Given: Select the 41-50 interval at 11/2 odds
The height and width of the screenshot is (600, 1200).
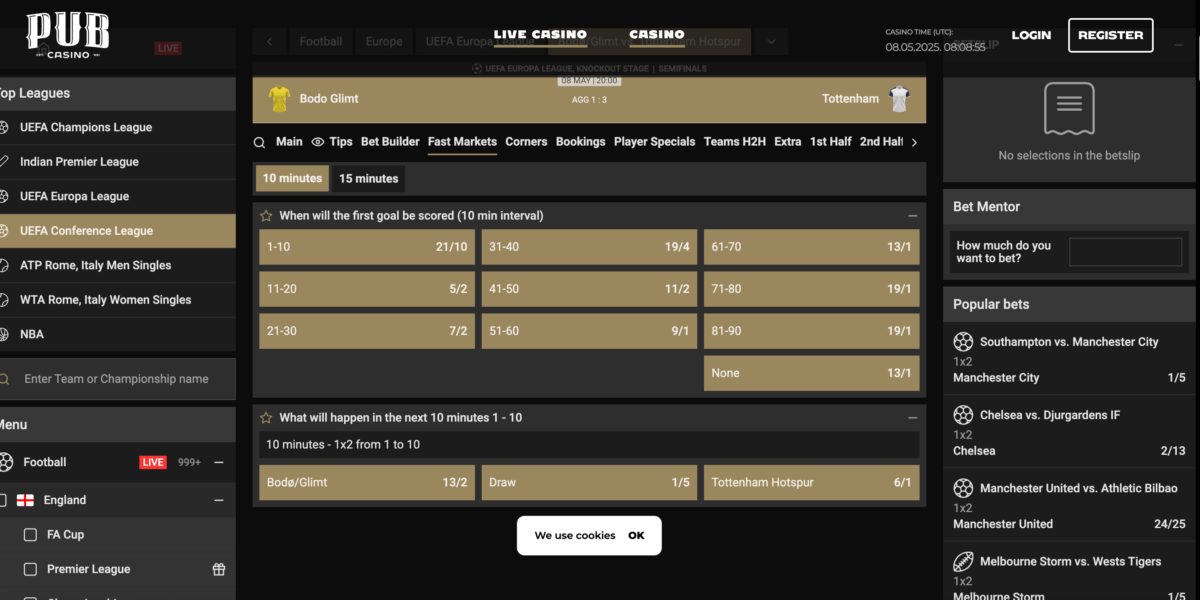Looking at the screenshot, I should pos(589,289).
